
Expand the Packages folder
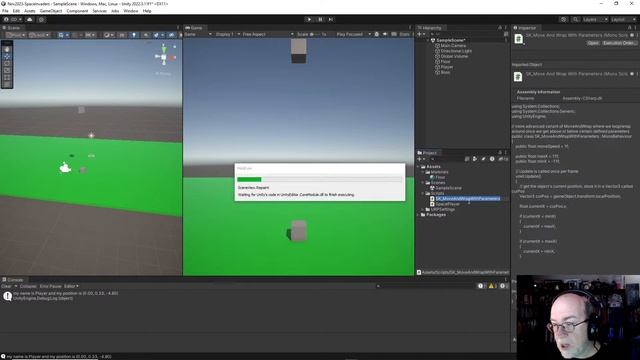(x=418, y=214)
